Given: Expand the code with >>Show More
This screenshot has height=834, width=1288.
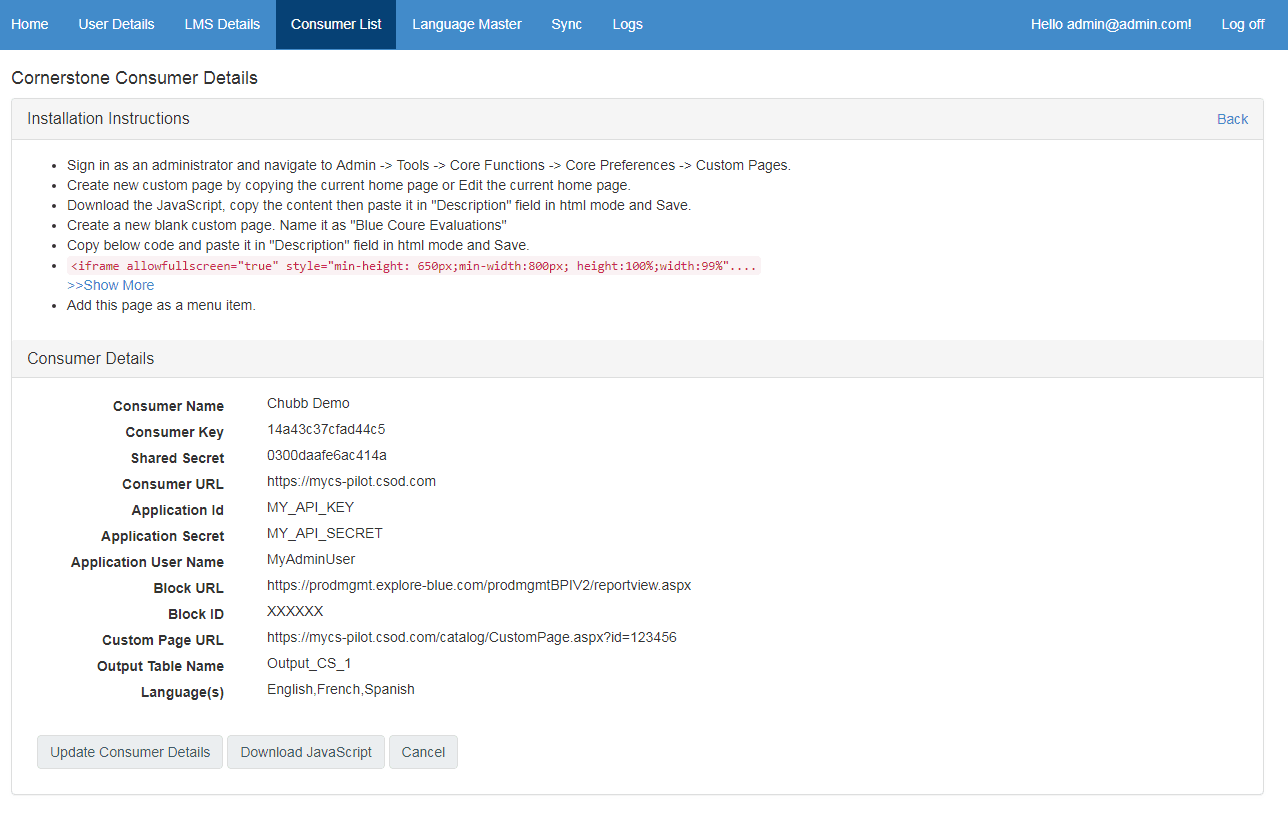Looking at the screenshot, I should (x=110, y=285).
